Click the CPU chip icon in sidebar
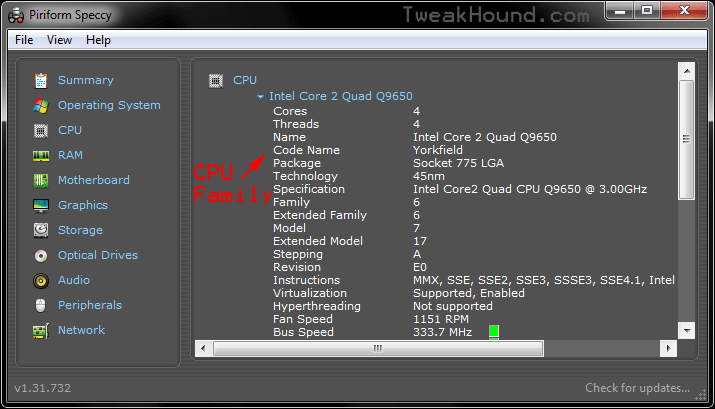The width and height of the screenshot is (715, 409). (41, 131)
